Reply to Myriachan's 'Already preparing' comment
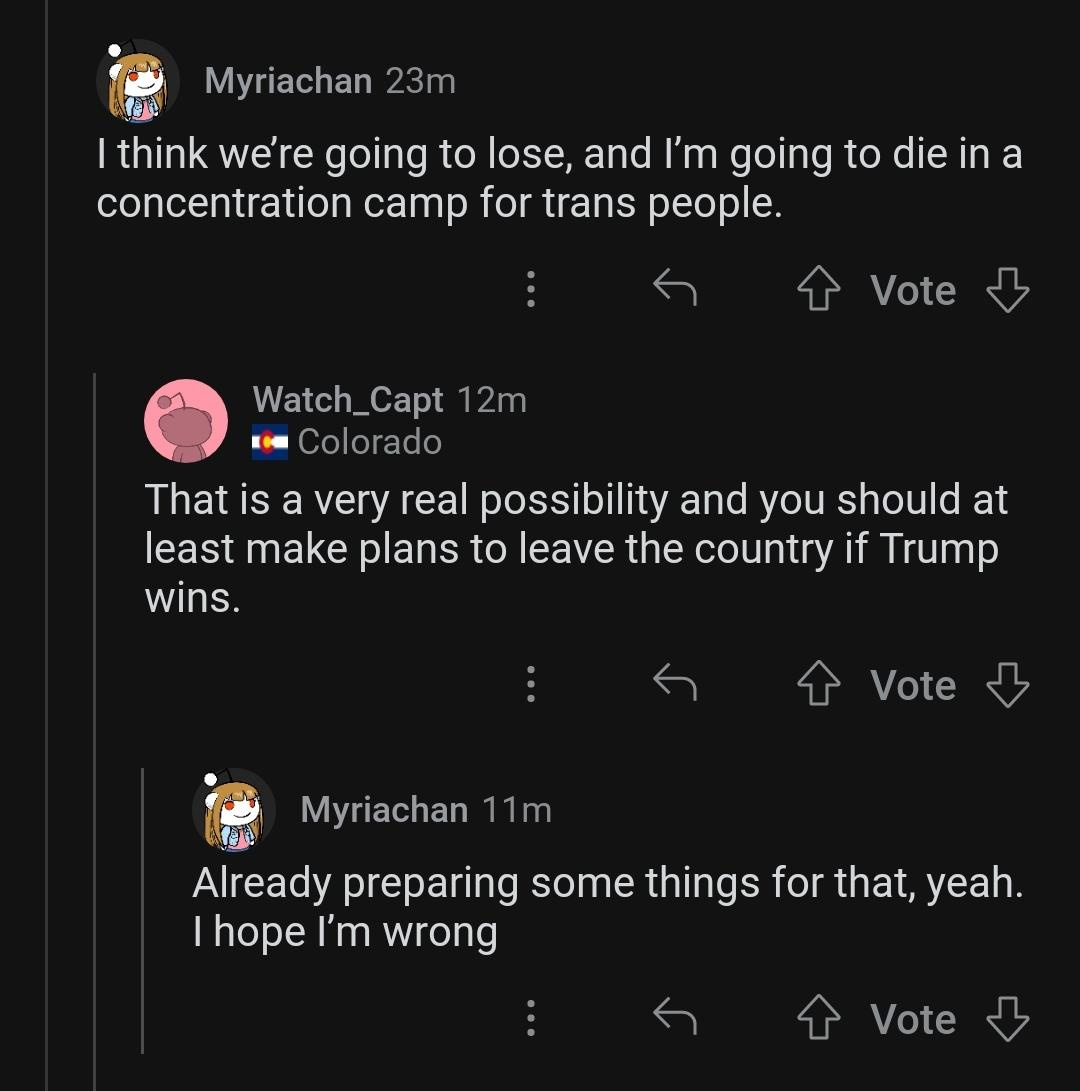Screen dimensions: 1080x1091 pos(674,1018)
